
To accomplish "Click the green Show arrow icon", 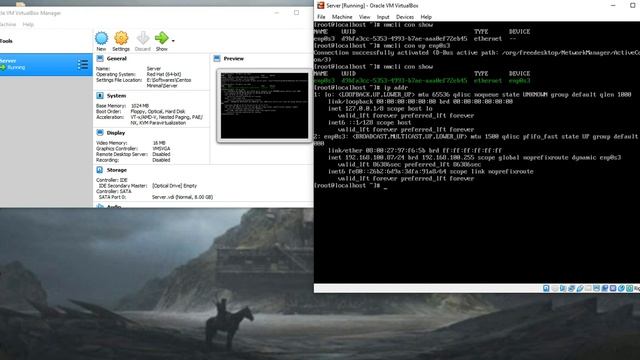I will [x=162, y=38].
